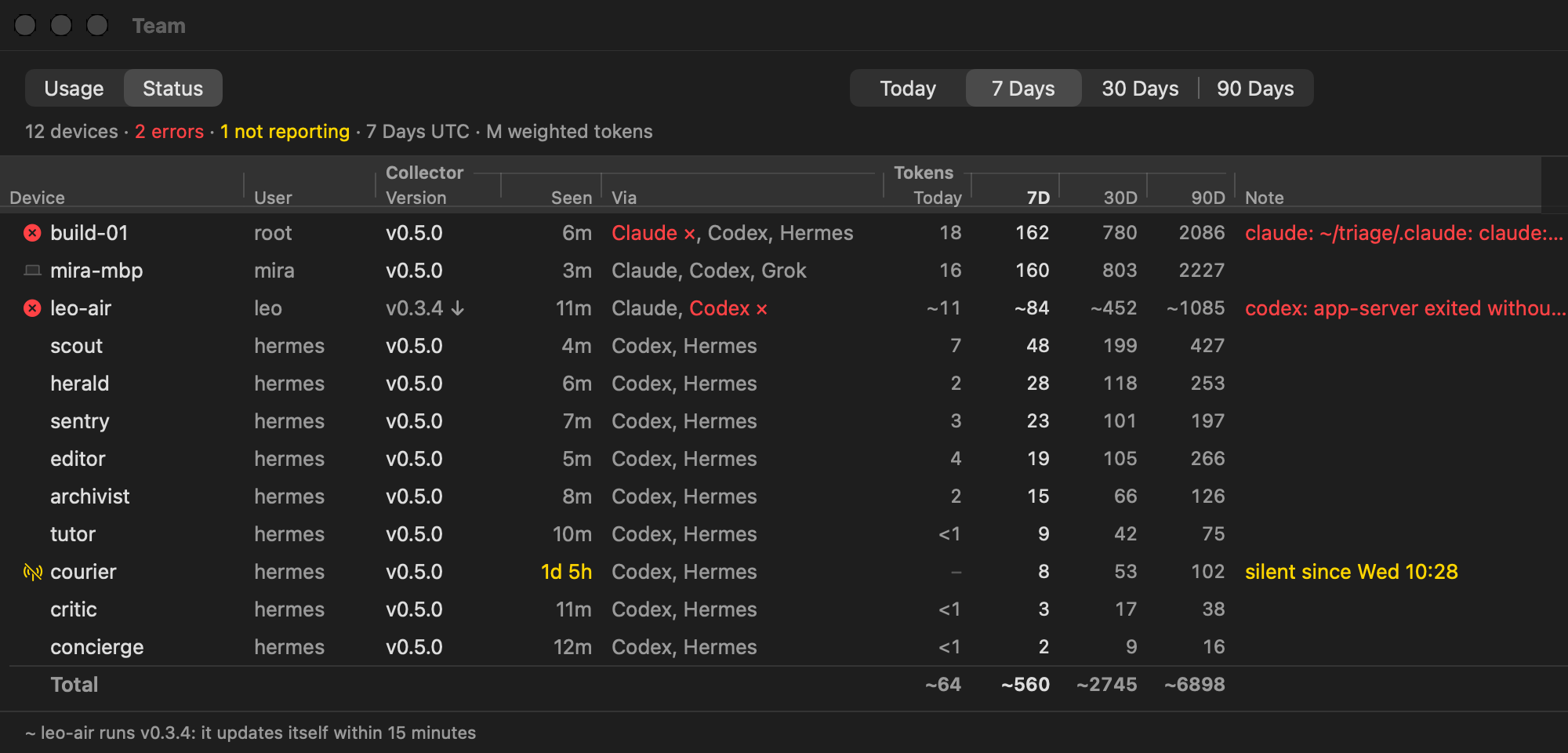Click the red x after Codex in leo-air row
Image resolution: width=1568 pixels, height=753 pixels.
761,309
